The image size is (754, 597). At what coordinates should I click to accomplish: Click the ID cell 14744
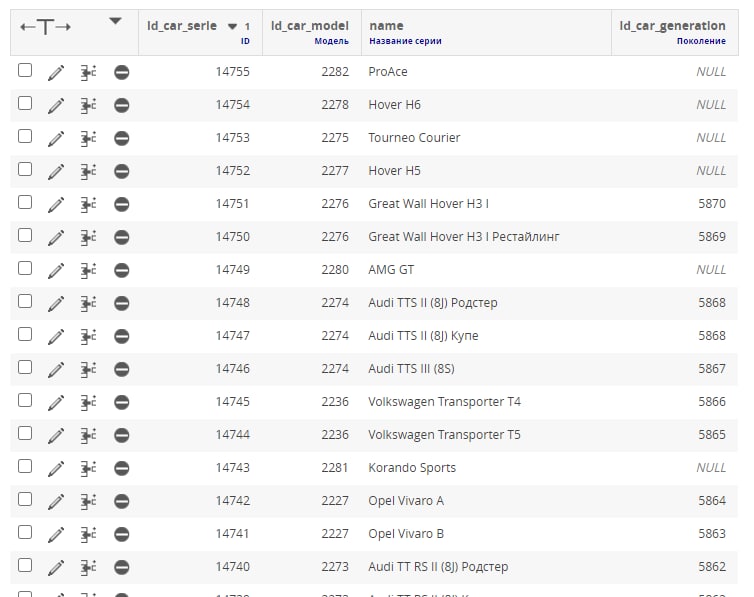(x=232, y=435)
